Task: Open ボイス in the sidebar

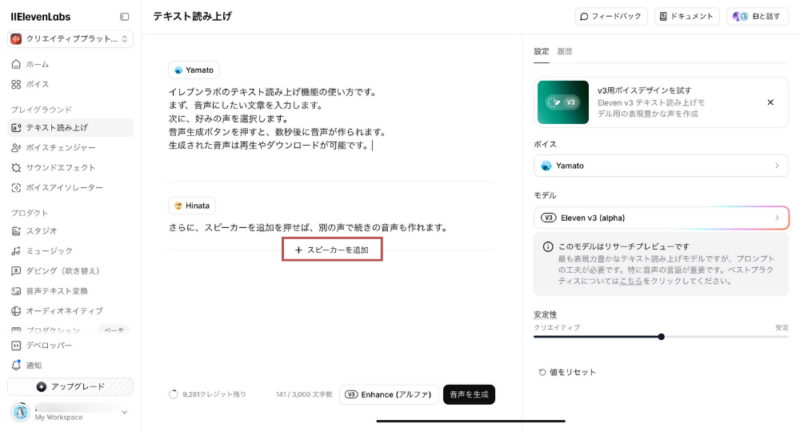Action: click(x=36, y=84)
